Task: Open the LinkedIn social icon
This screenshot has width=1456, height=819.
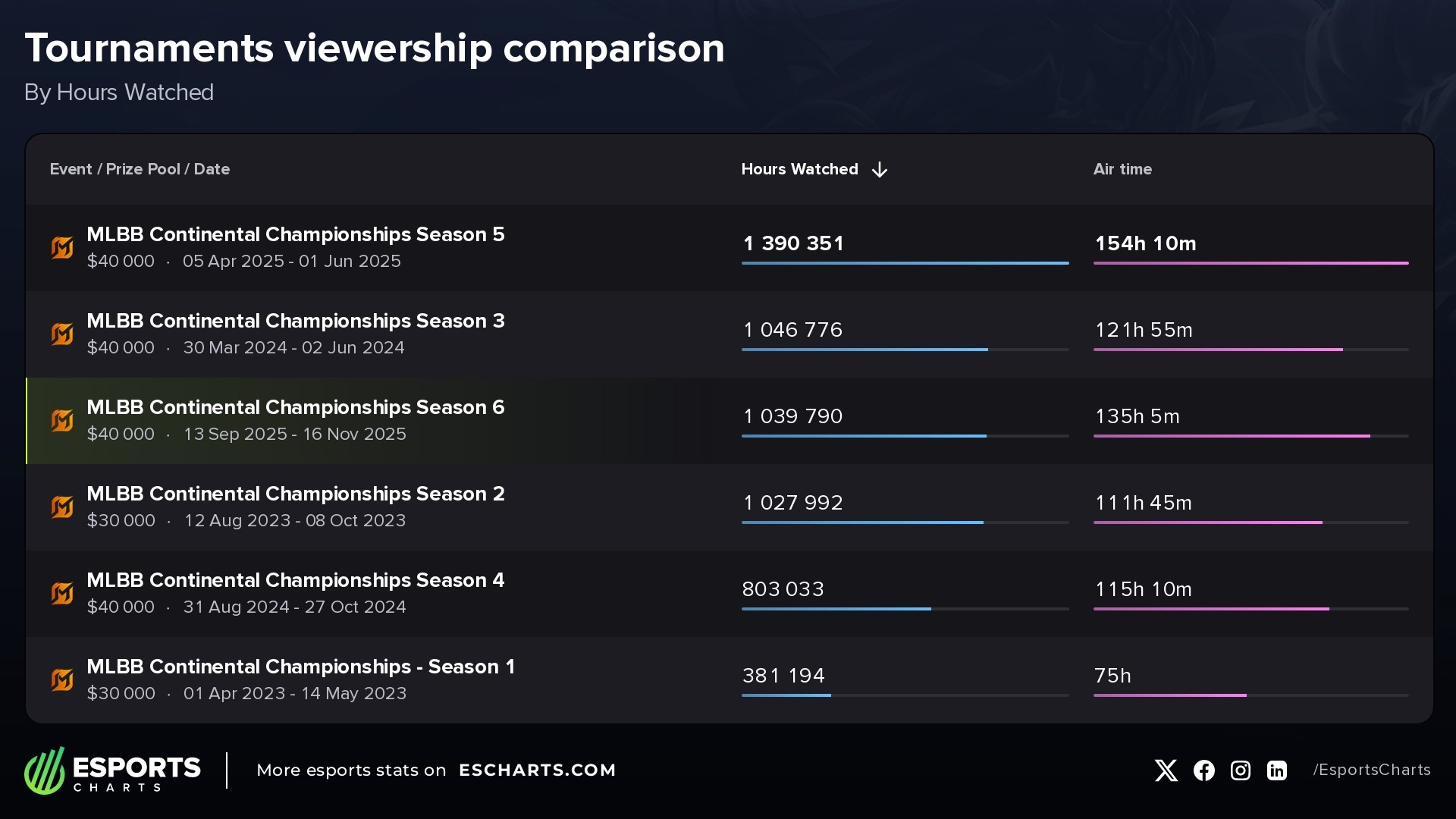Action: coord(1277,770)
